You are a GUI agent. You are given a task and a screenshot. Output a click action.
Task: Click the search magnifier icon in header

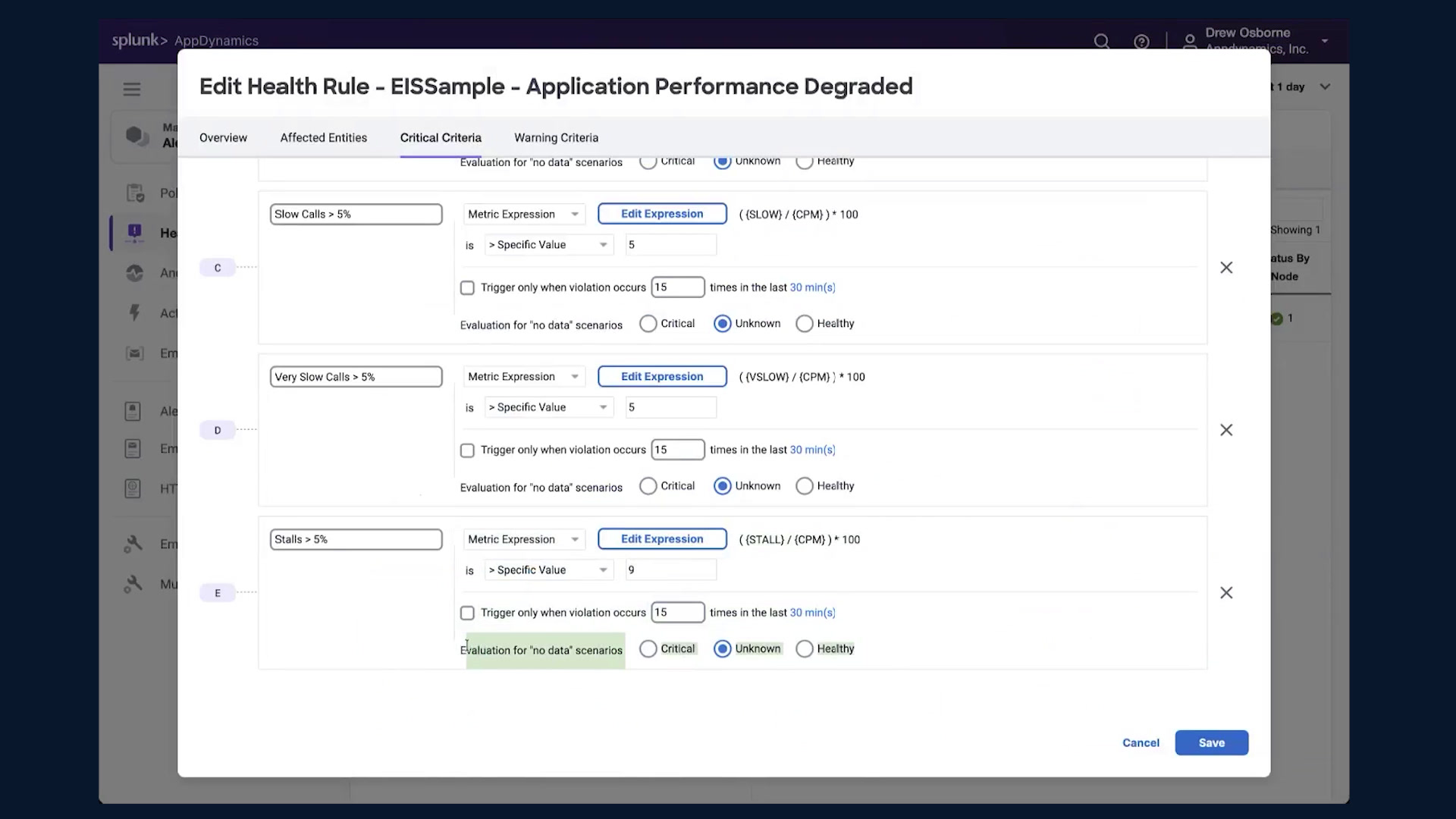pyautogui.click(x=1102, y=41)
